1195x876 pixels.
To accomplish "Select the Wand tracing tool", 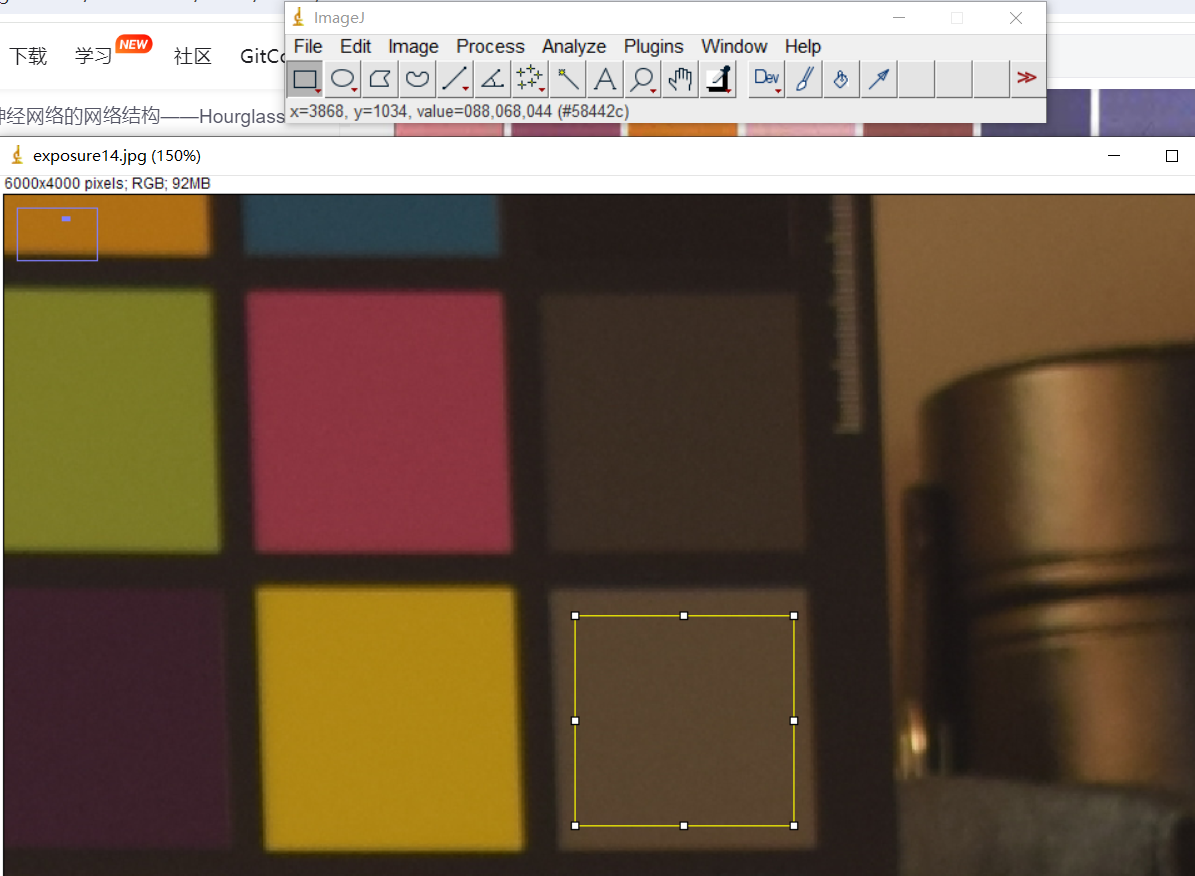I will 568,79.
